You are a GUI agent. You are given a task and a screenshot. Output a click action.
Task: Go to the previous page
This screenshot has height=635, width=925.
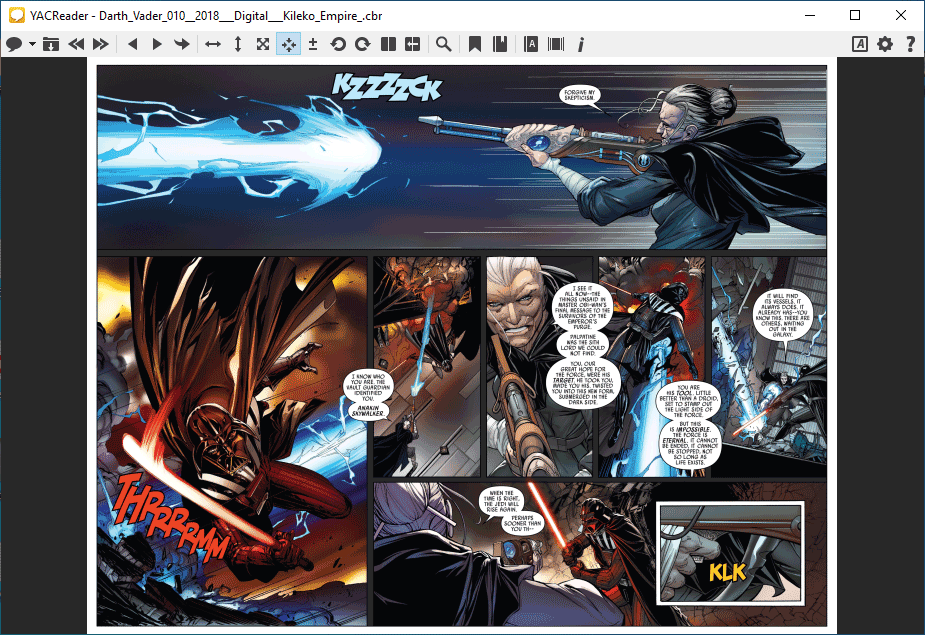coord(133,44)
